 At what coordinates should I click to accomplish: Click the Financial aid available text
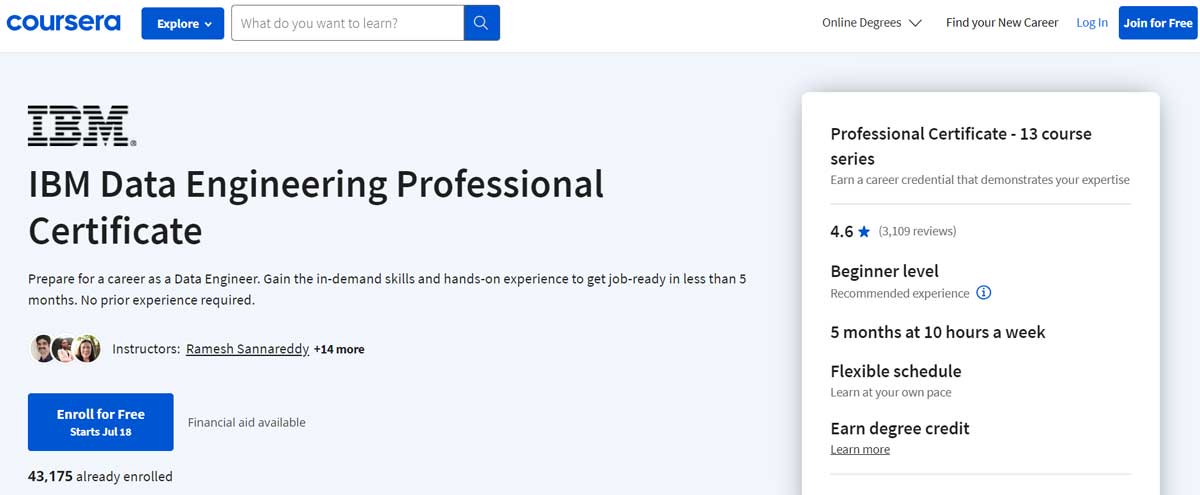click(x=247, y=422)
